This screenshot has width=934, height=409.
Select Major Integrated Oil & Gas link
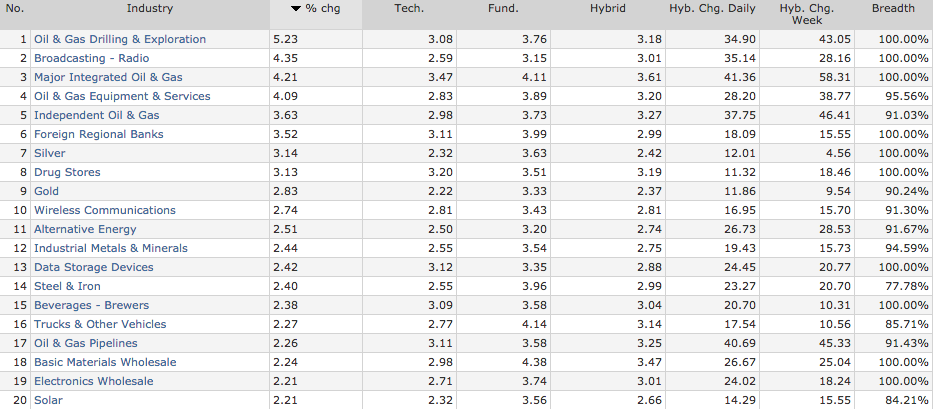click(108, 77)
